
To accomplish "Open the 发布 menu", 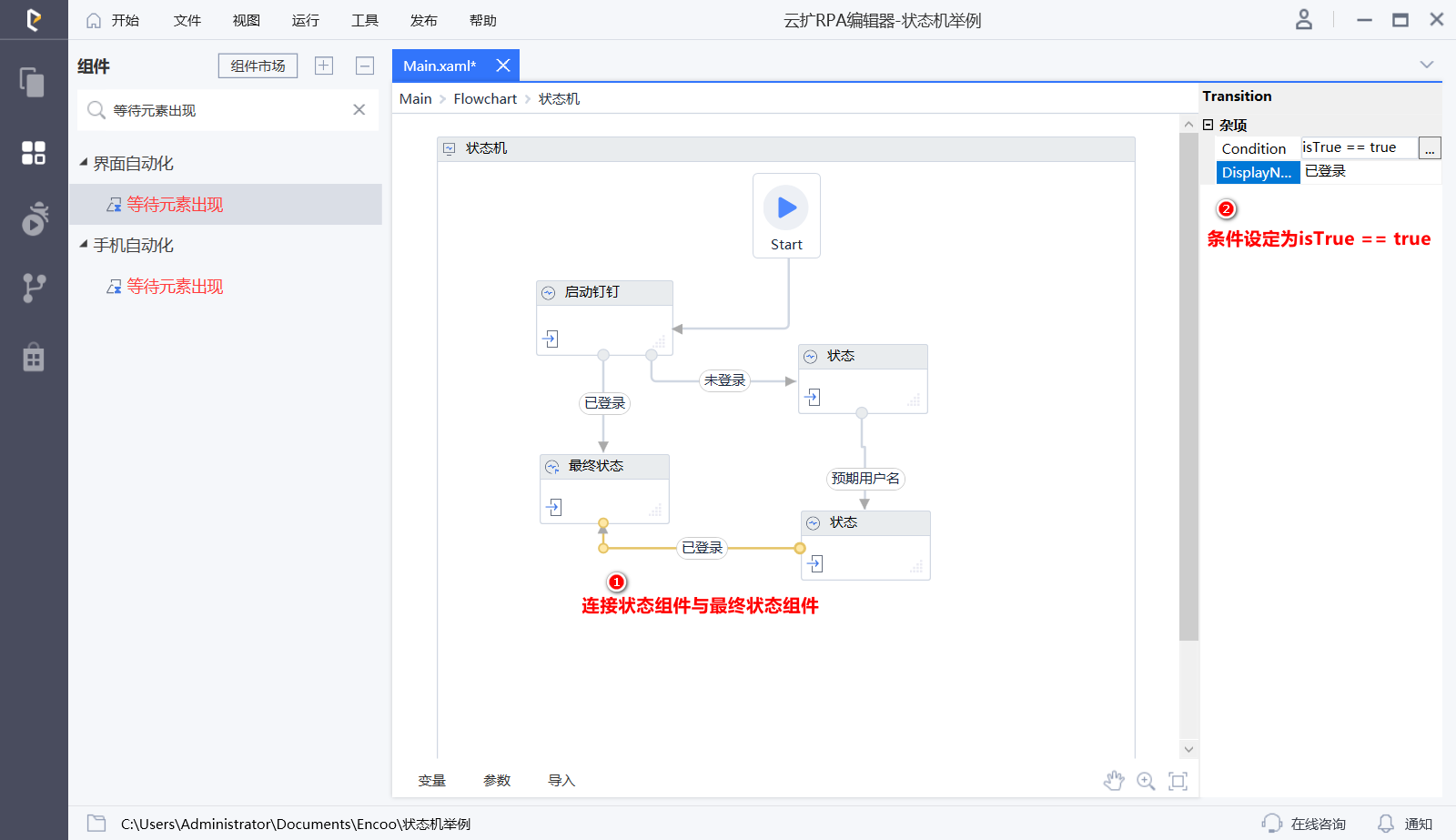I will 423,20.
